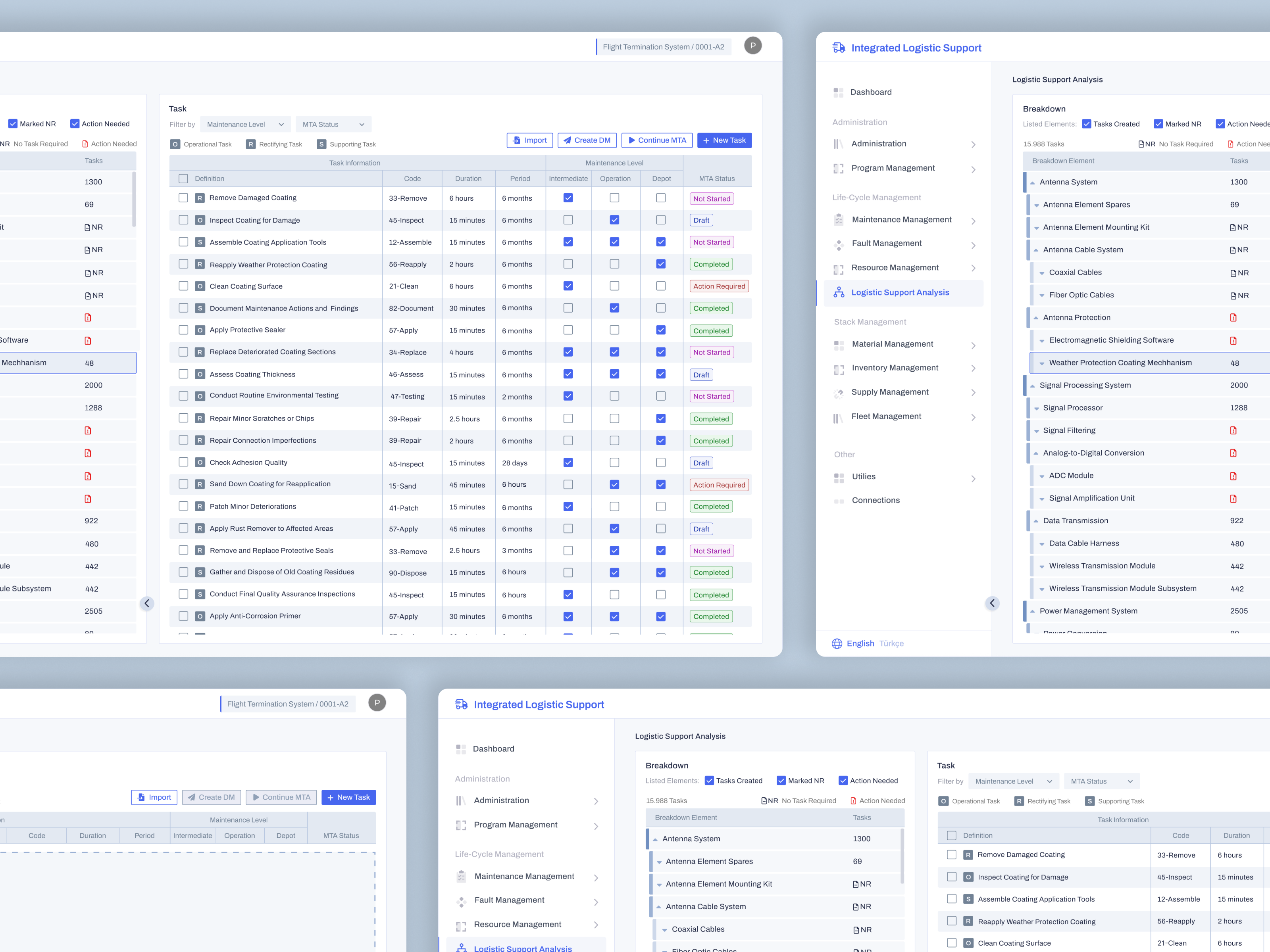Click the New Task button
The height and width of the screenshot is (952, 1270).
[x=724, y=140]
